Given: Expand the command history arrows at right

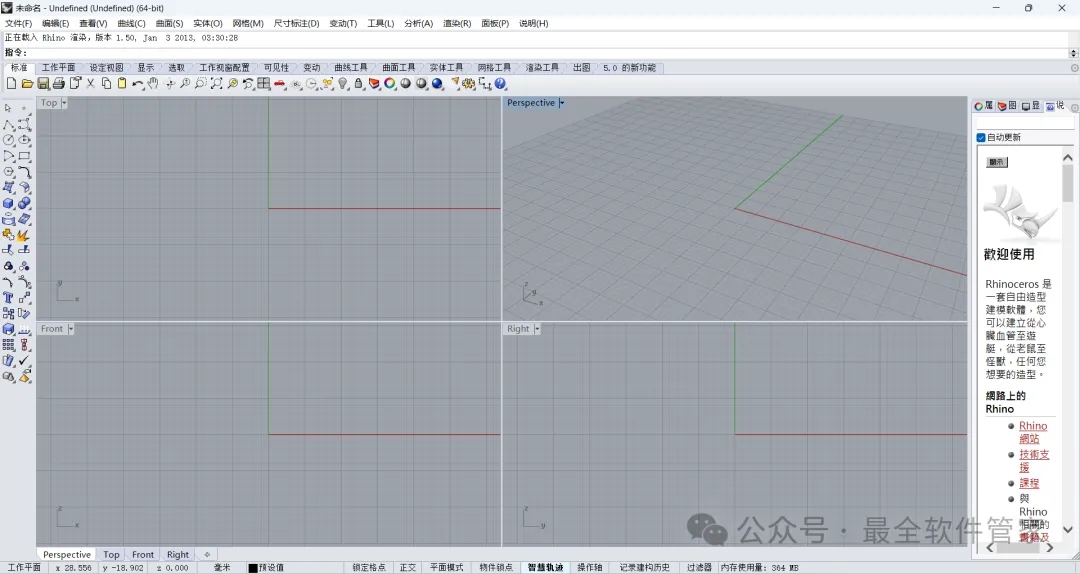Looking at the screenshot, I should tap(1073, 52).
